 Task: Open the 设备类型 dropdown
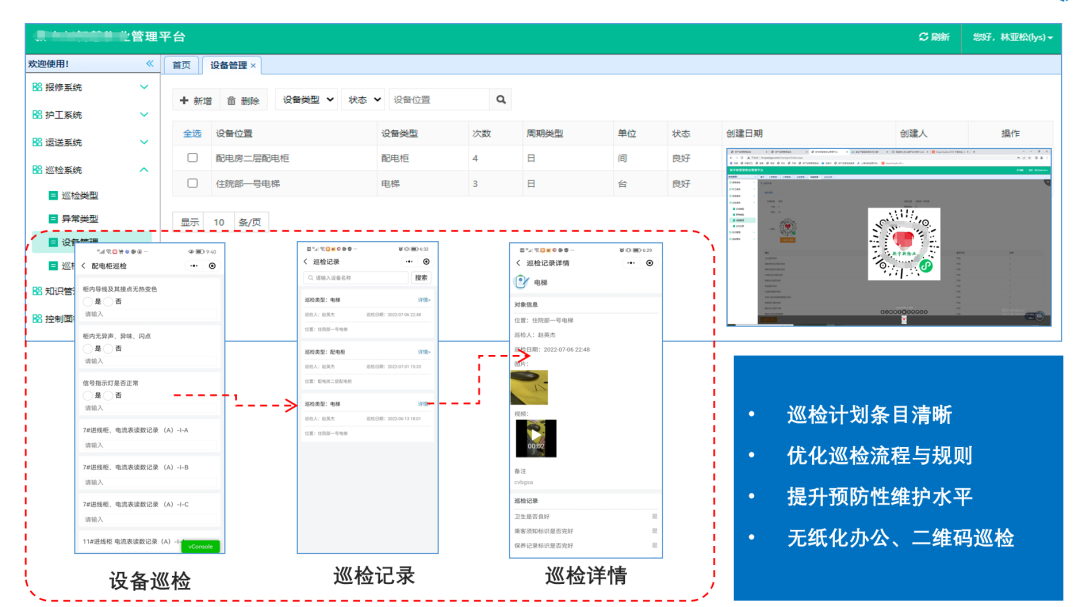pos(307,100)
